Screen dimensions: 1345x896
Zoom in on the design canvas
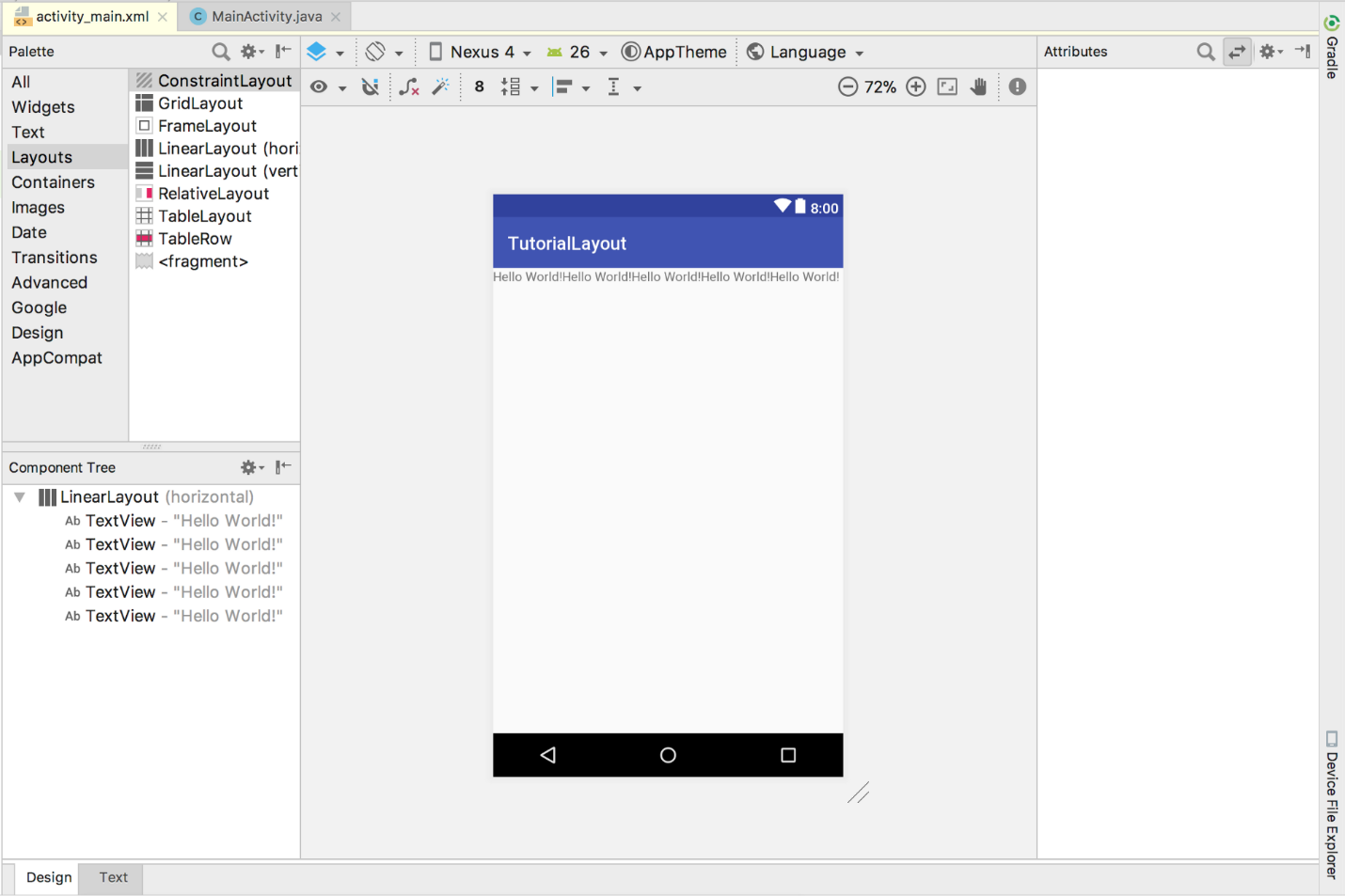coord(915,86)
